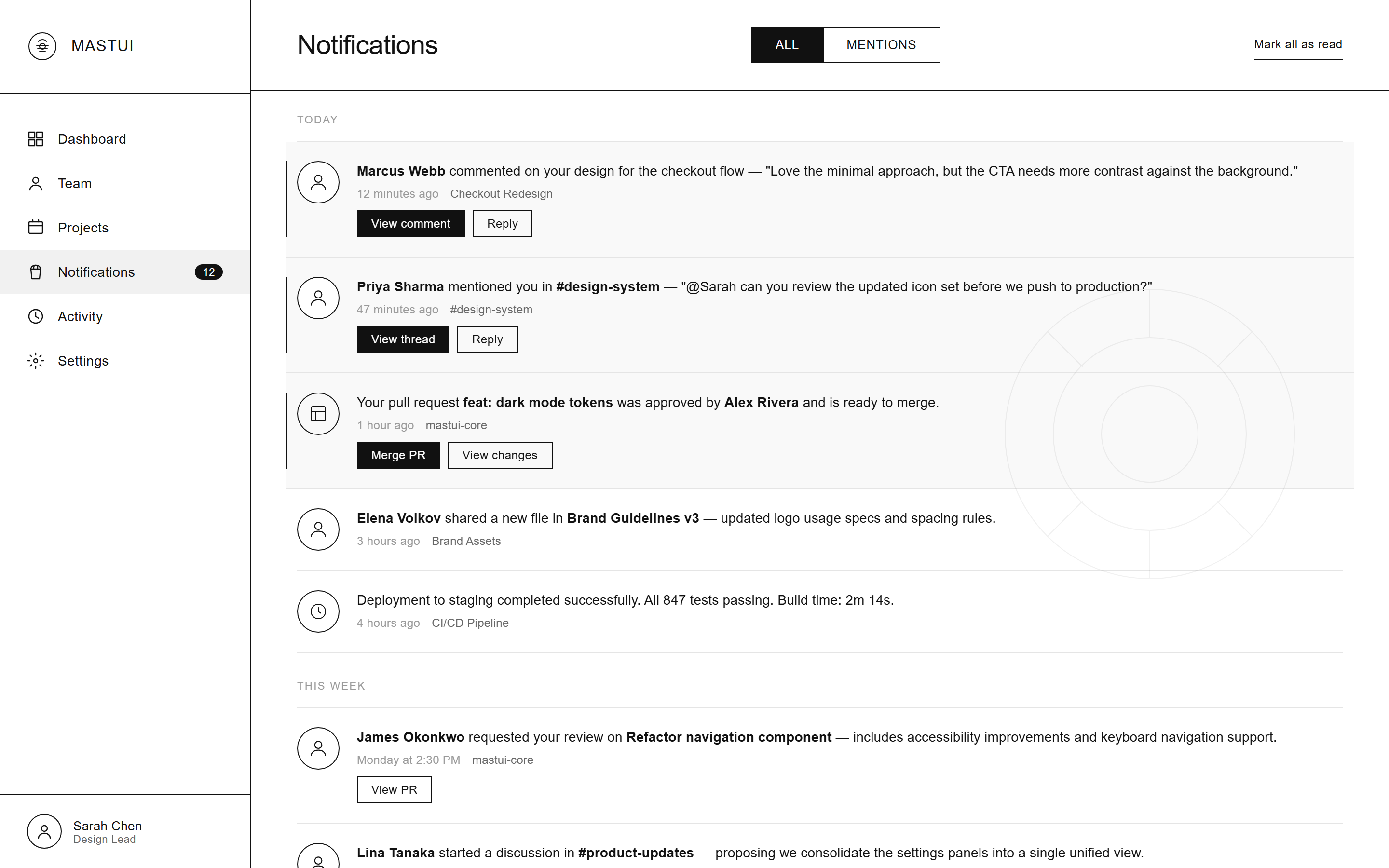
Task: Switch to the MENTIONS tab
Action: point(881,45)
